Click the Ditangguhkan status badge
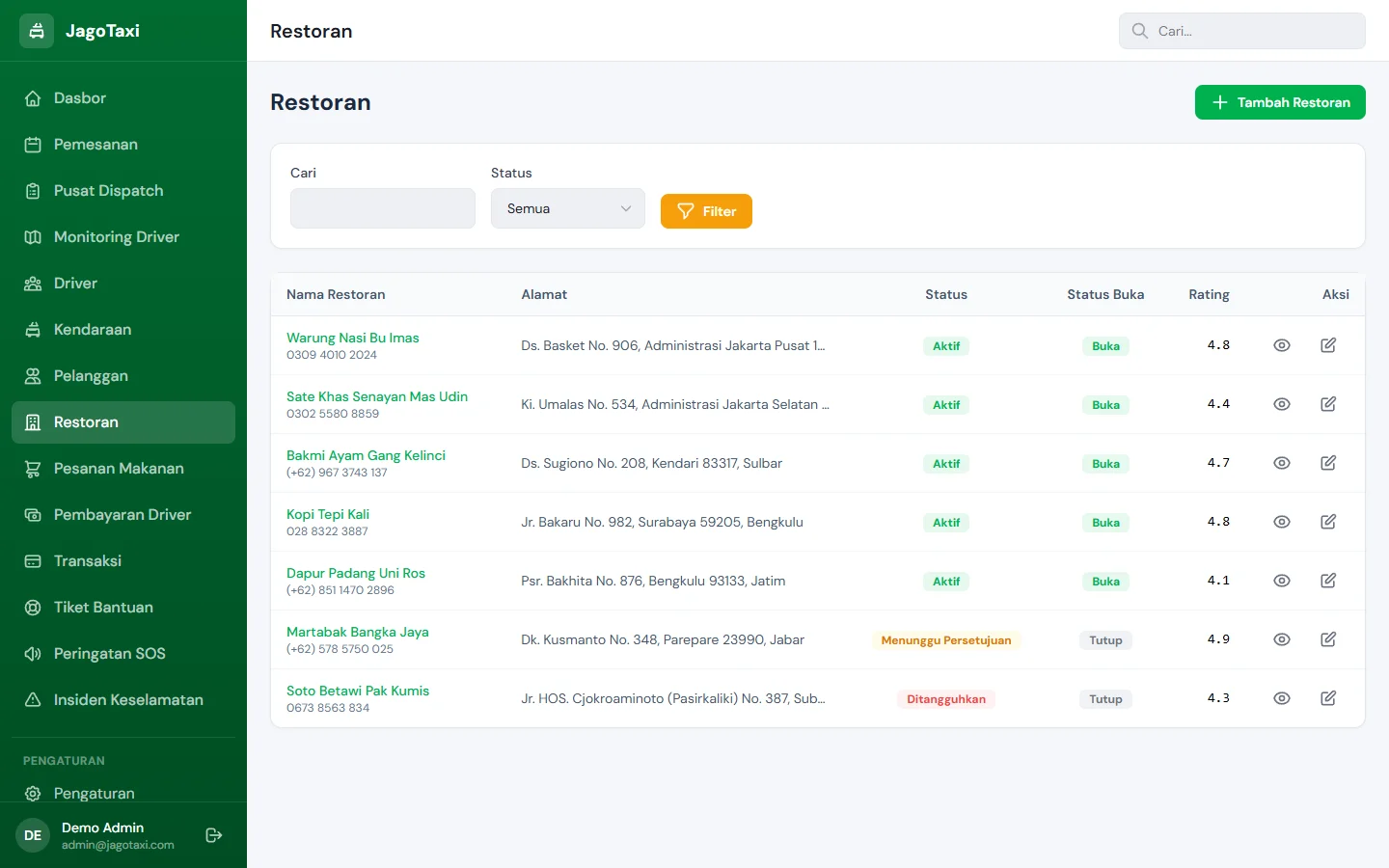1389x868 pixels. (x=946, y=699)
